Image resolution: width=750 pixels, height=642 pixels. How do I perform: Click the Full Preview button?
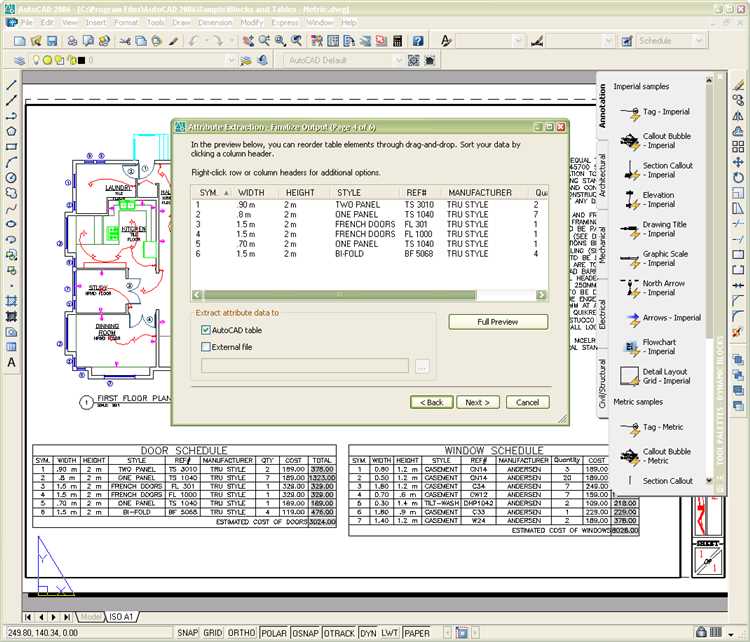pyautogui.click(x=498, y=322)
